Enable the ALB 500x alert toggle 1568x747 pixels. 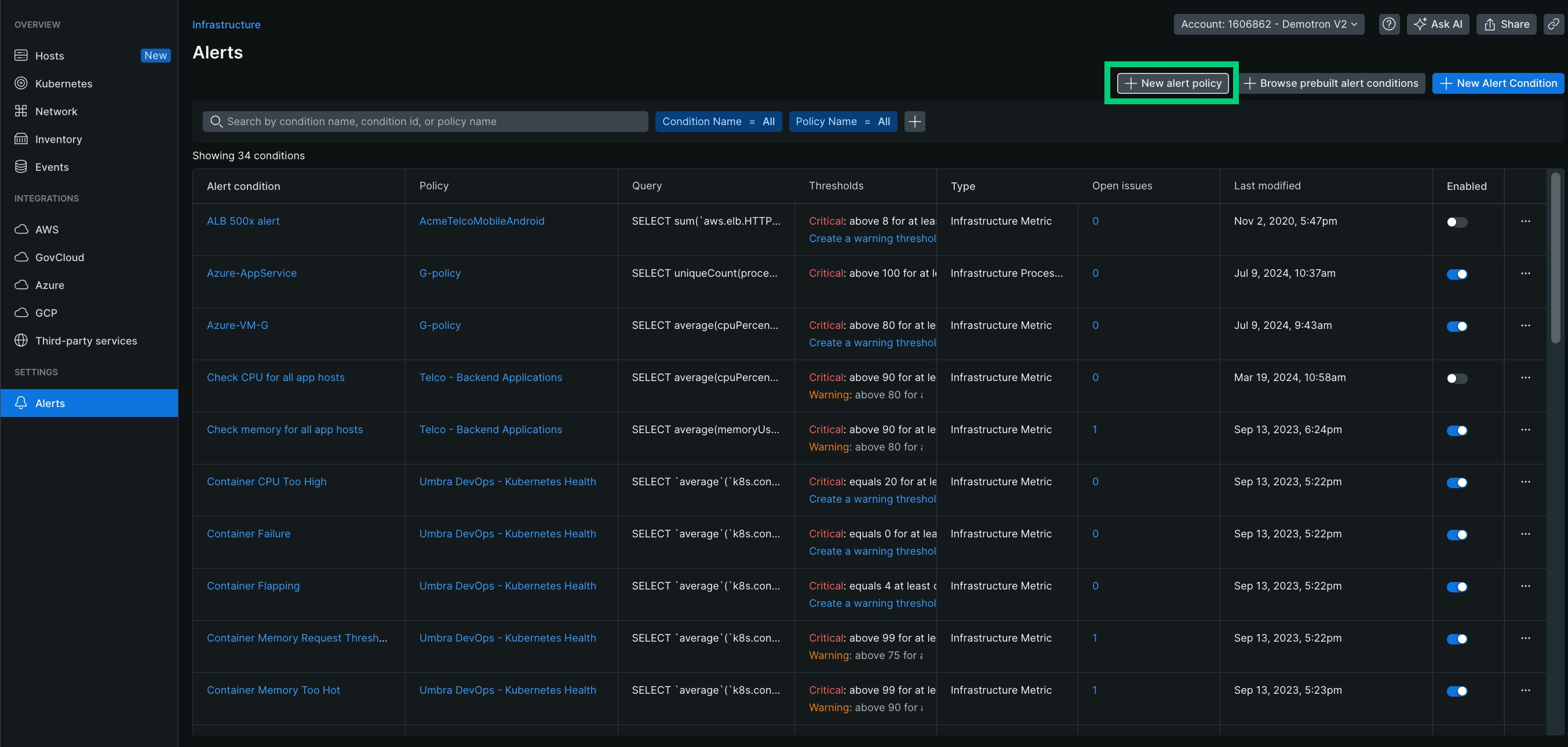click(1457, 222)
